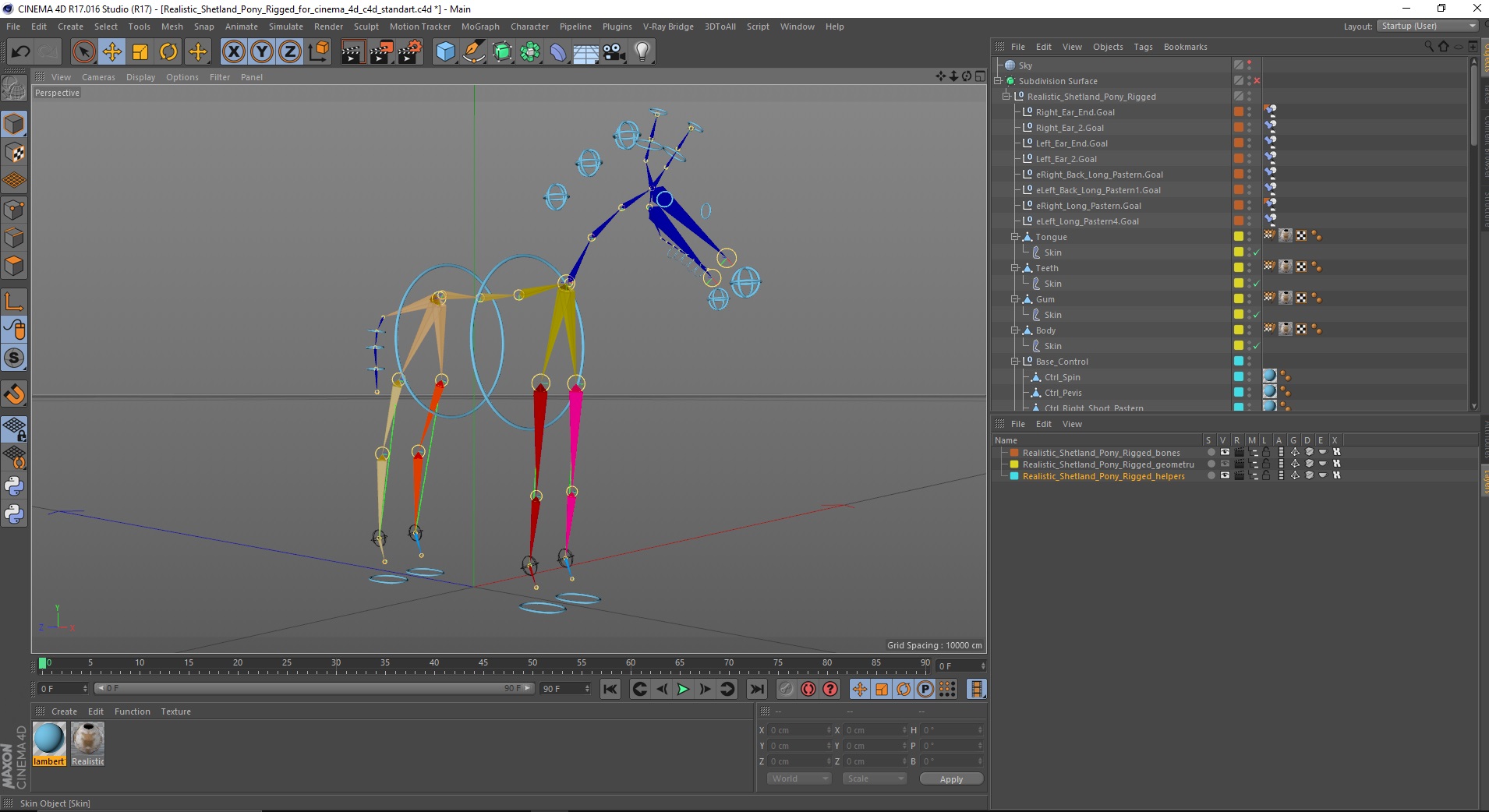This screenshot has height=812, width=1489.
Task: Toggle Enable Axis tool
Action: pos(14,302)
